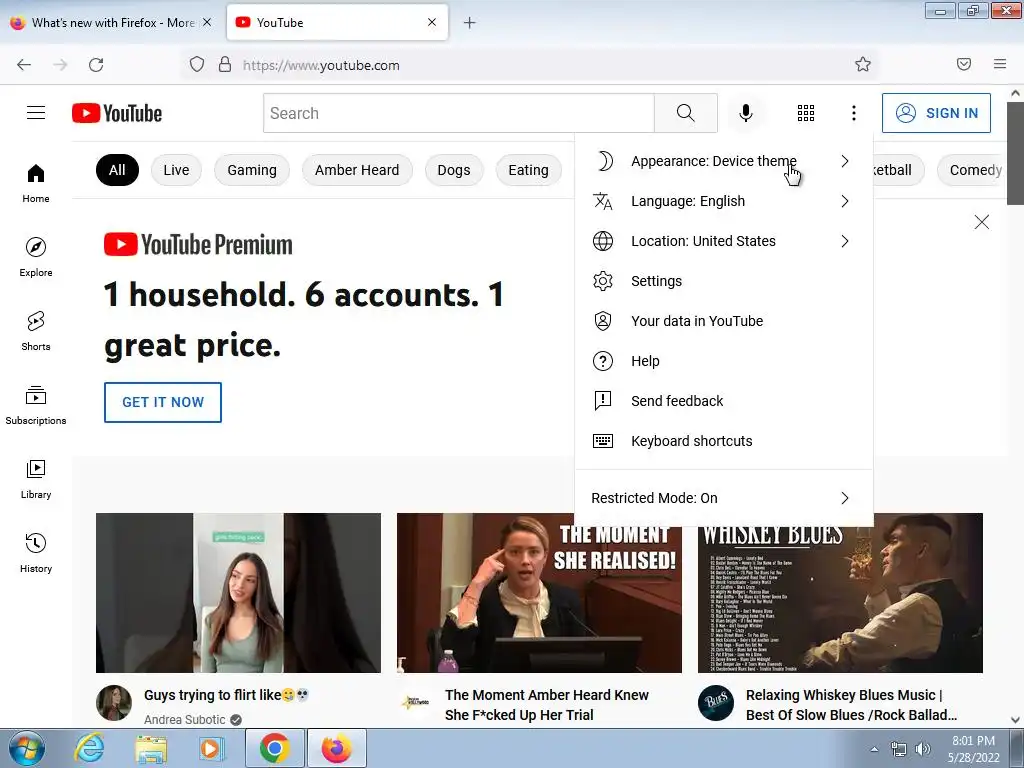This screenshot has width=1024, height=768.
Task: Click the Firefox taskbar button
Action: click(336, 748)
